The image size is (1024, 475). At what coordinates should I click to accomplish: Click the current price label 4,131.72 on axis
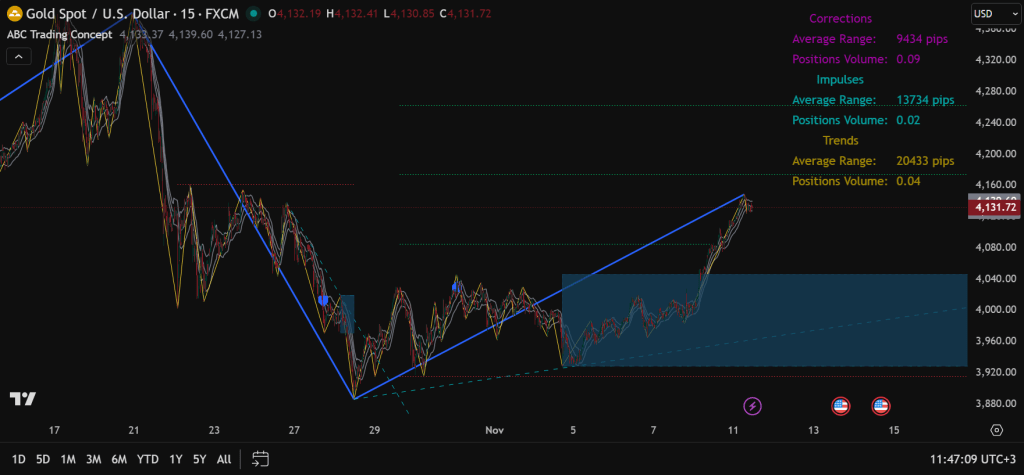pos(994,207)
